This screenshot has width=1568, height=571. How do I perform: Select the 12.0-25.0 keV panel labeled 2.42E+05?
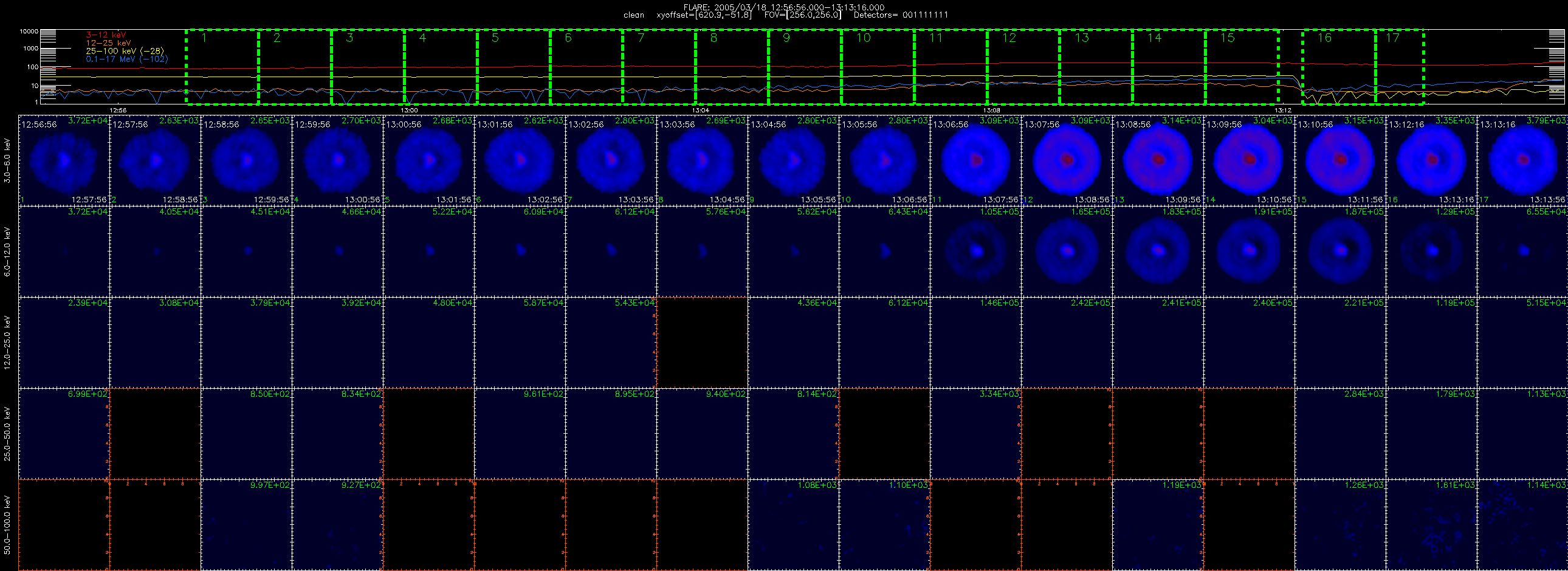(x=1067, y=343)
